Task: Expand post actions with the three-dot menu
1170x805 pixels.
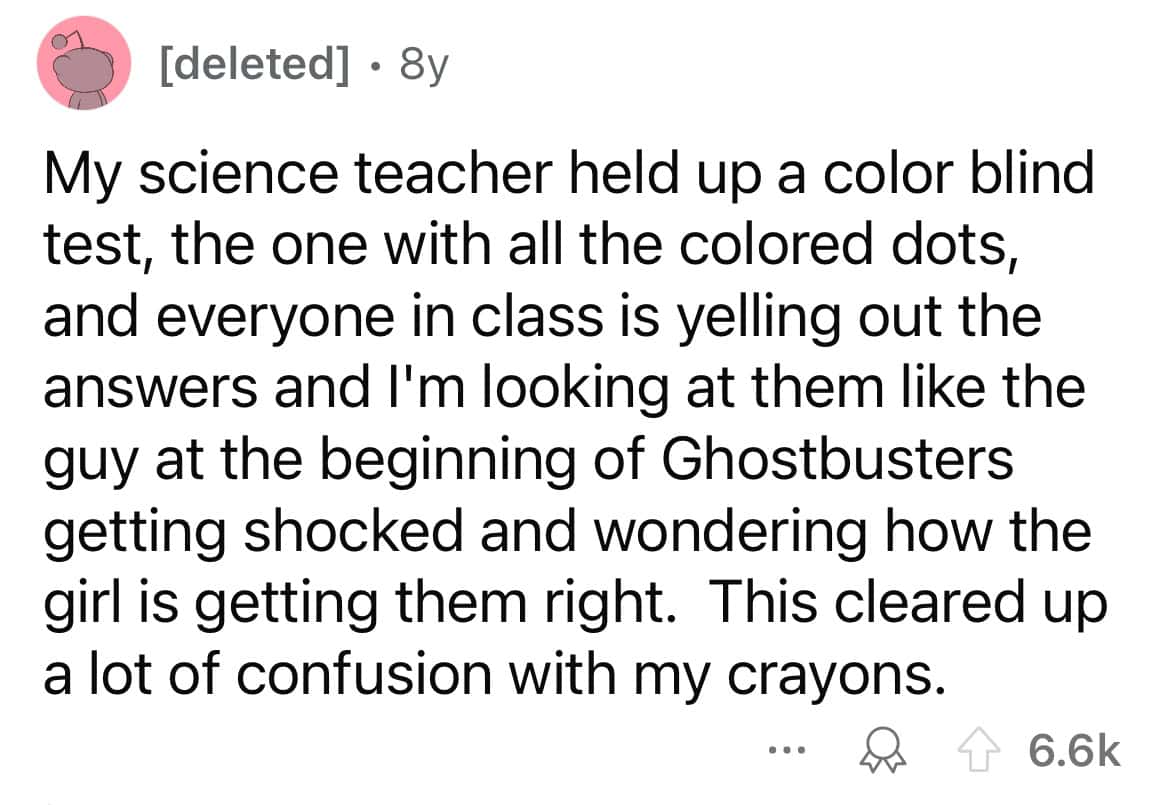Action: click(x=786, y=751)
